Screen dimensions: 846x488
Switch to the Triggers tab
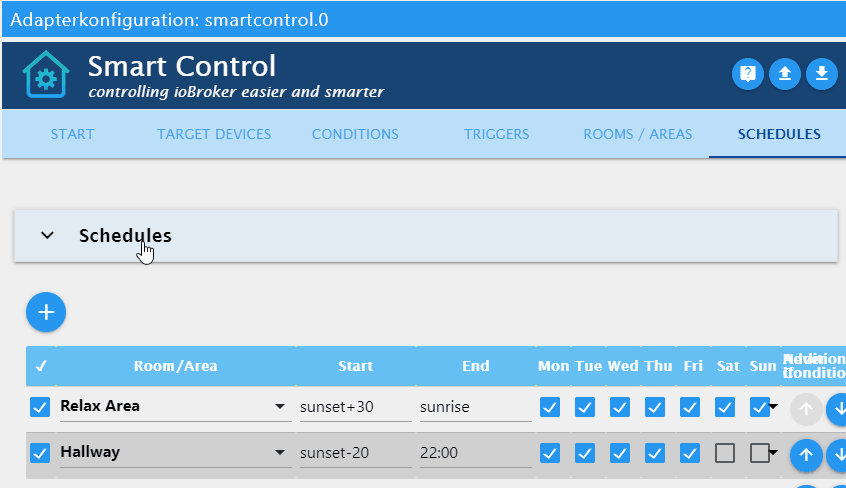(x=496, y=134)
